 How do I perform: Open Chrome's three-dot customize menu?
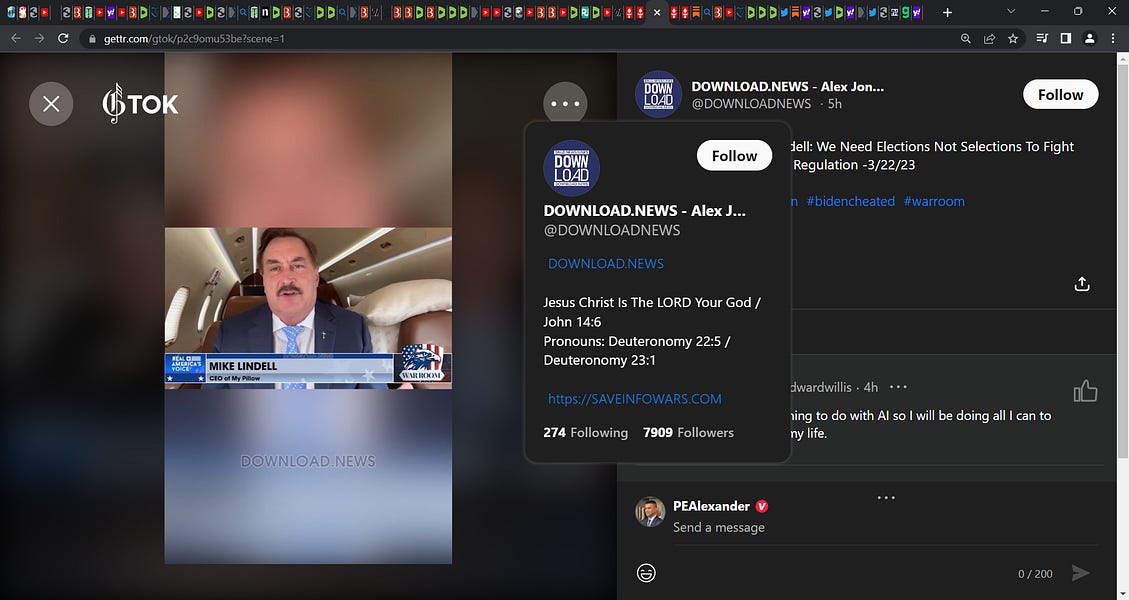1112,38
